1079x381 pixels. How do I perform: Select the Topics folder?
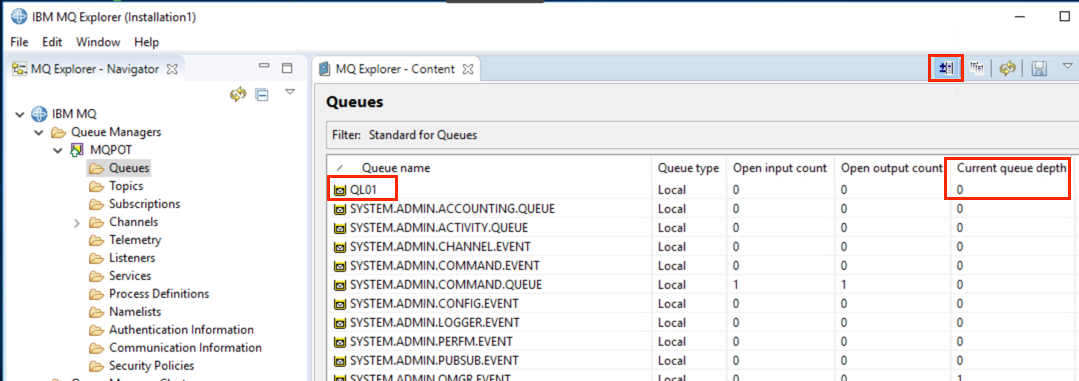[x=126, y=186]
